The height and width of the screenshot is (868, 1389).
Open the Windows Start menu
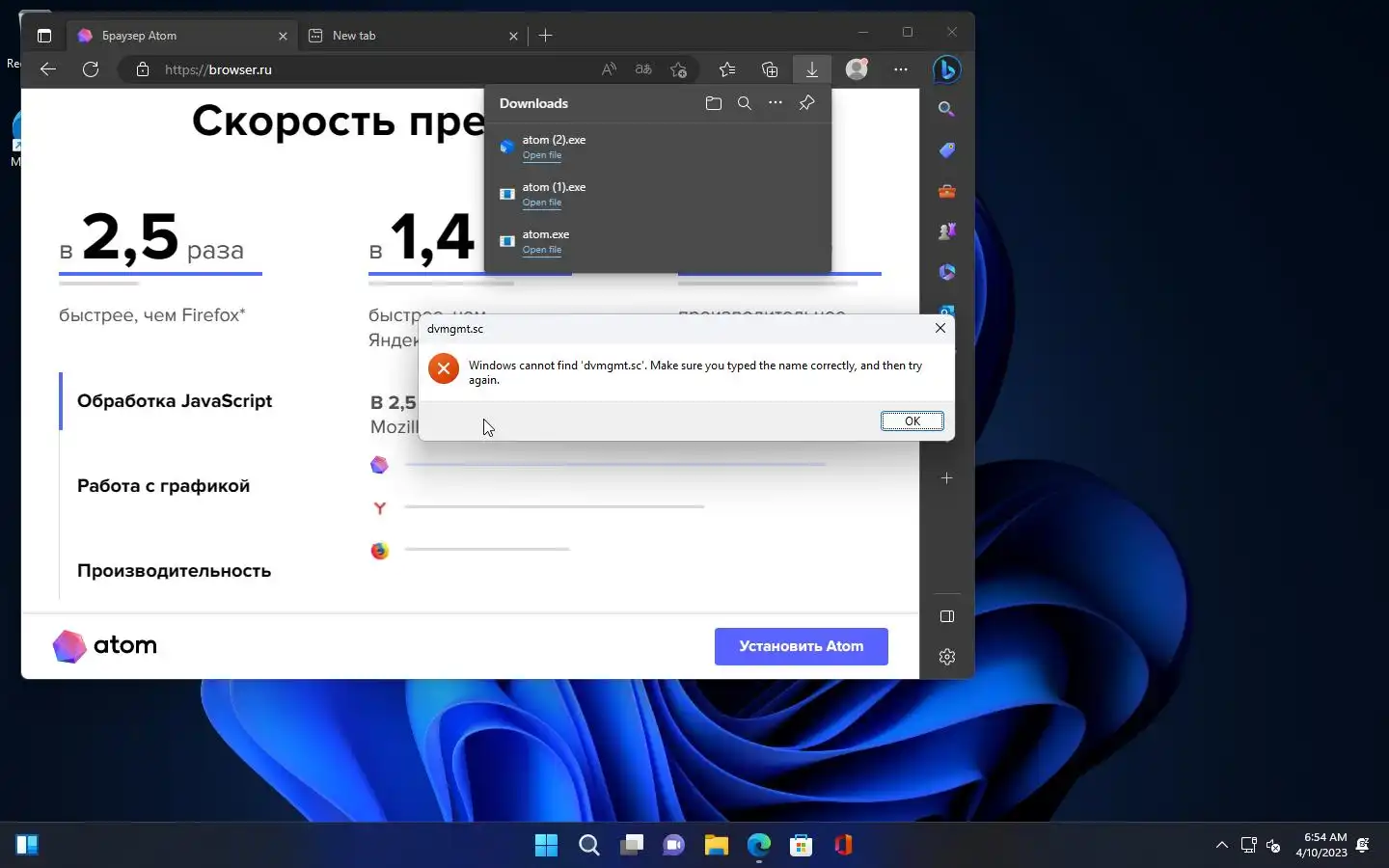[546, 846]
